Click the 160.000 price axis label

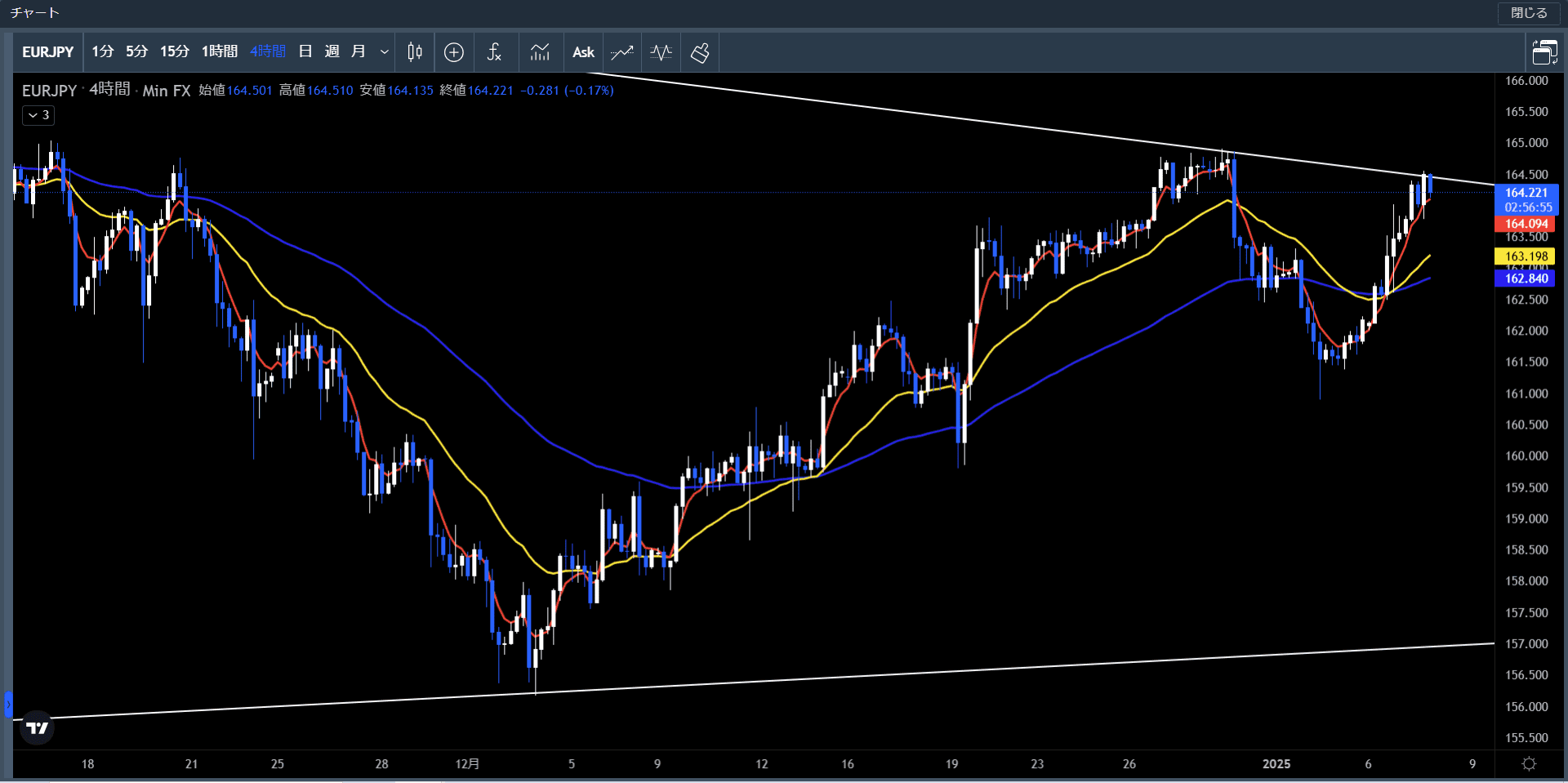[1526, 456]
